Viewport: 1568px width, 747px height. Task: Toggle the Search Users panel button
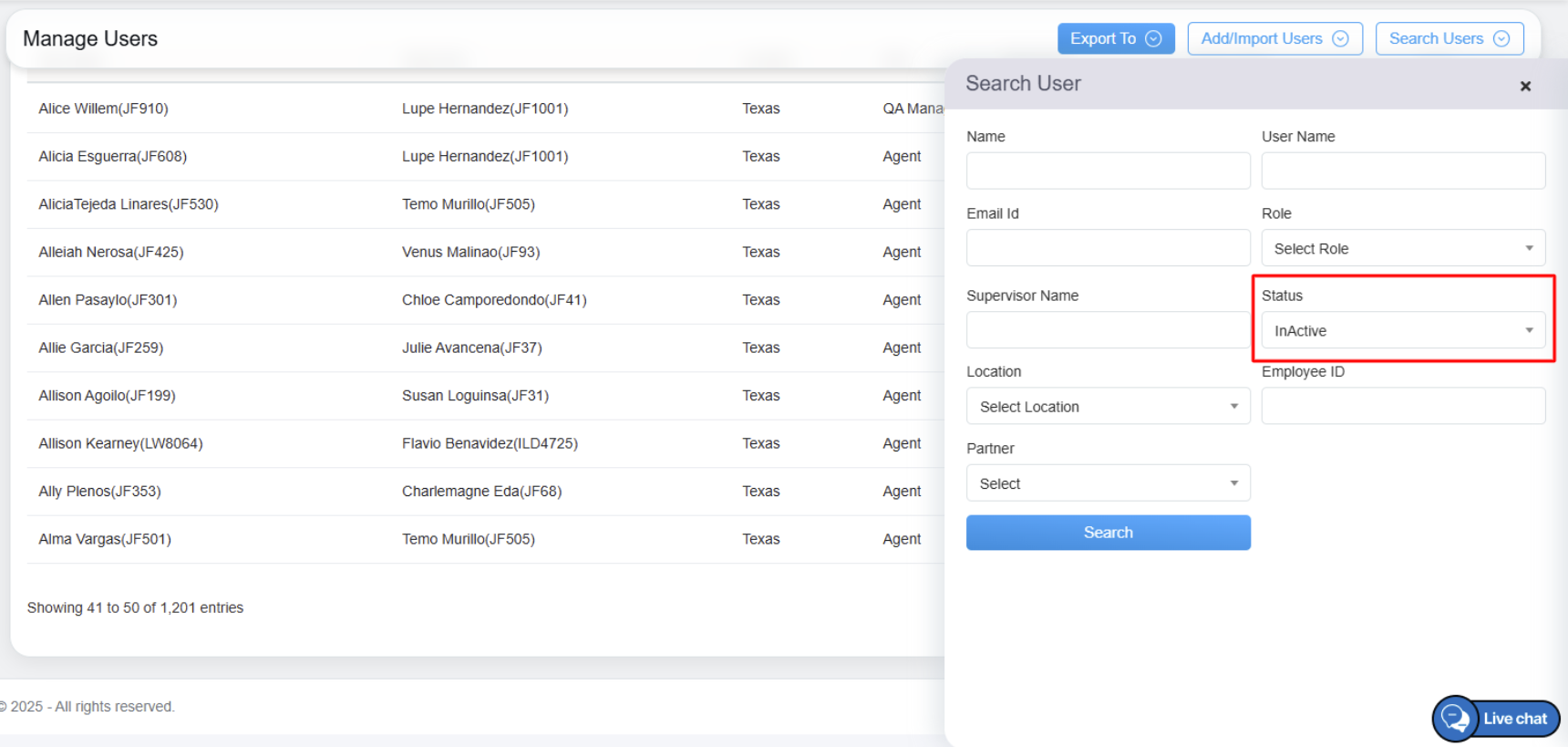click(1449, 38)
